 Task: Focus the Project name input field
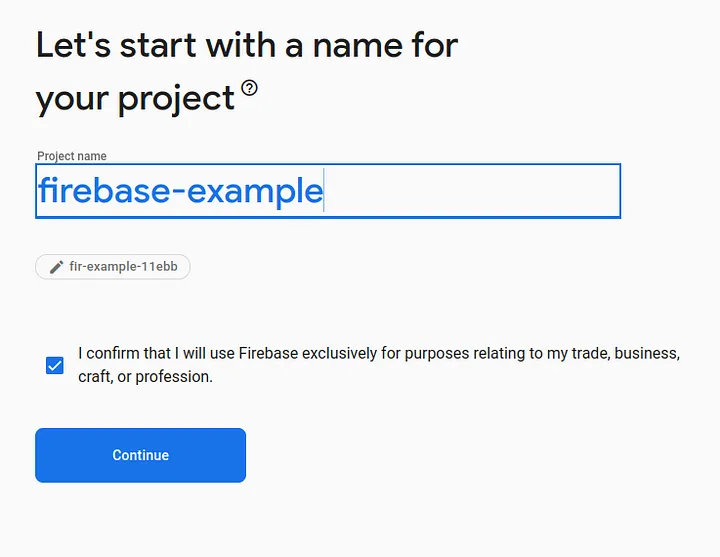[x=327, y=191]
